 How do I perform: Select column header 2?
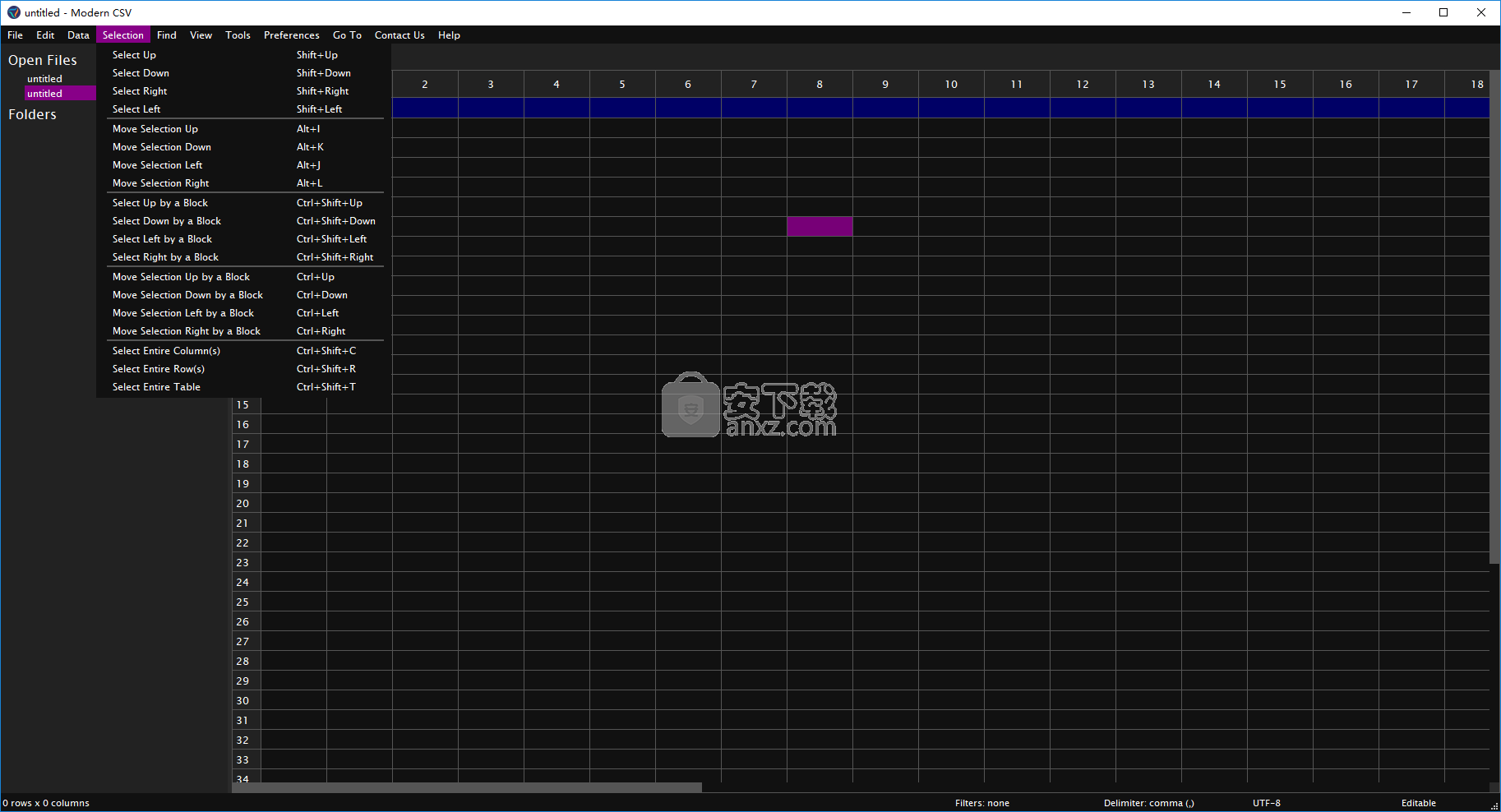[x=425, y=85]
